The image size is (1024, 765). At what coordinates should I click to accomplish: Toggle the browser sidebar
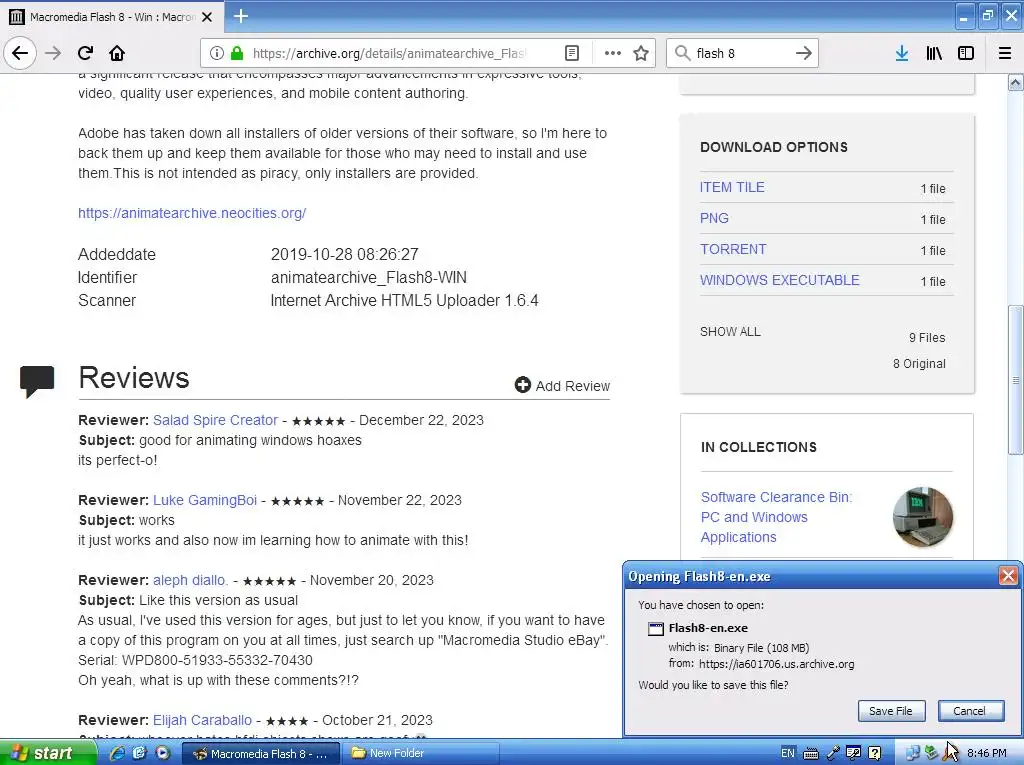click(x=966, y=53)
